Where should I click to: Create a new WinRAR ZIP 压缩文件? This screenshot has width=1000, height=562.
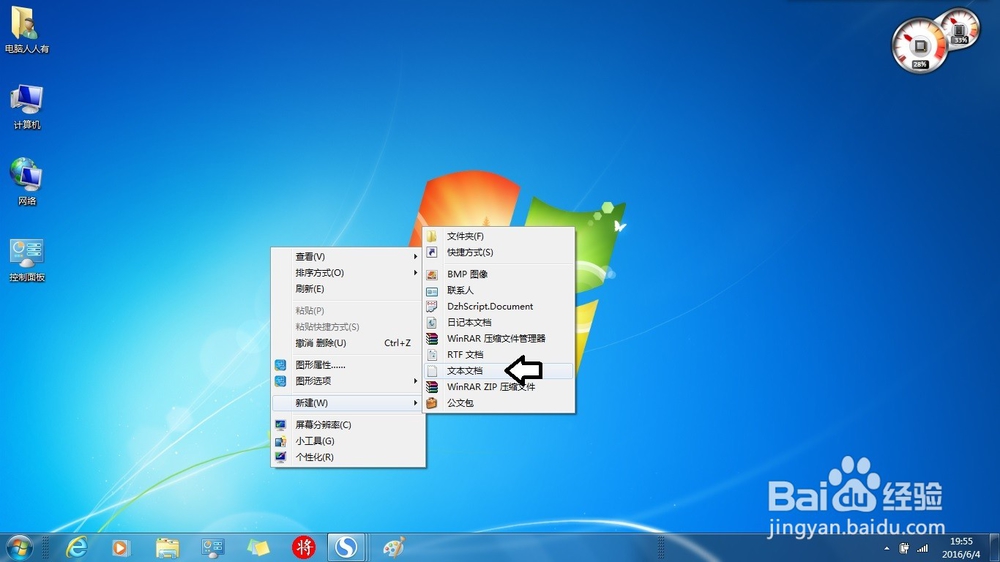click(499, 387)
